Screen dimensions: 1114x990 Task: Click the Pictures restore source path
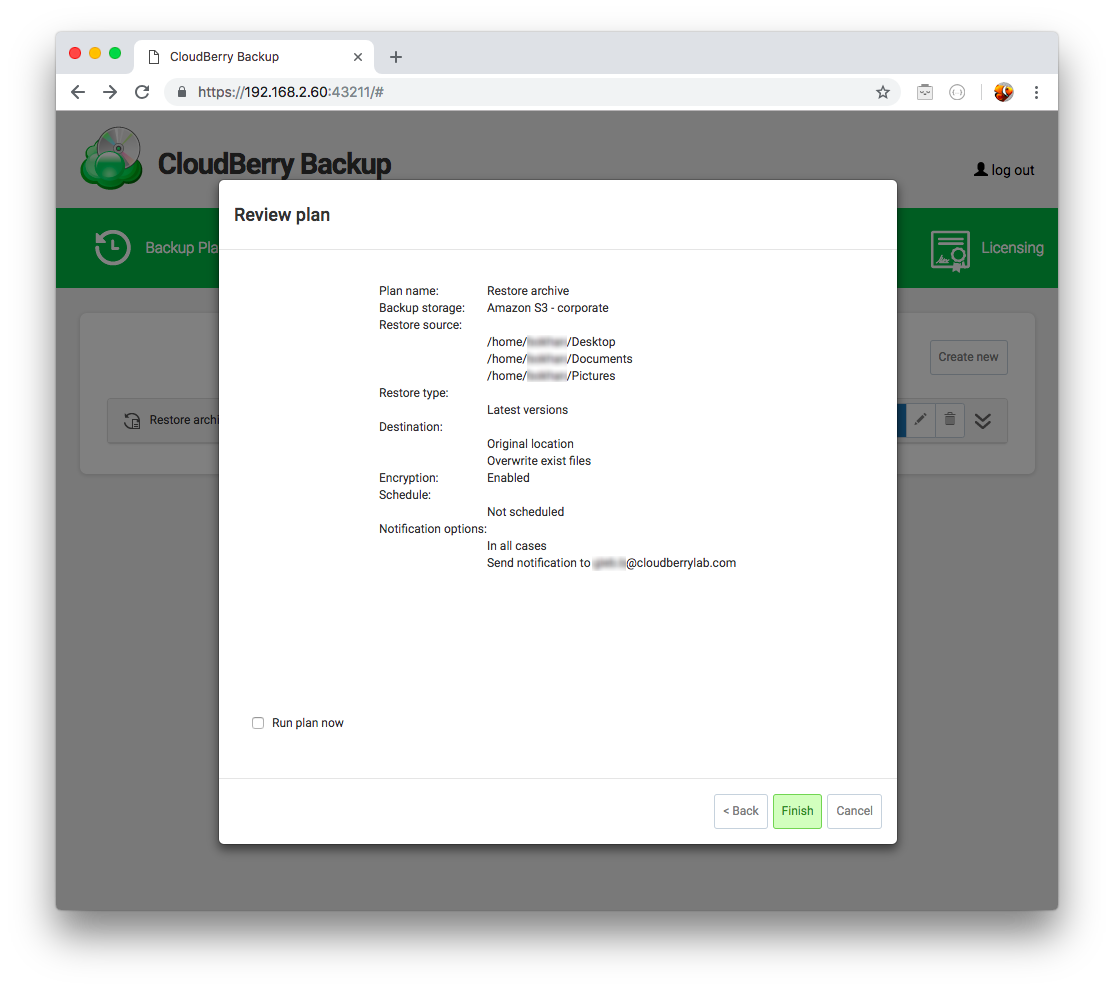tap(551, 376)
